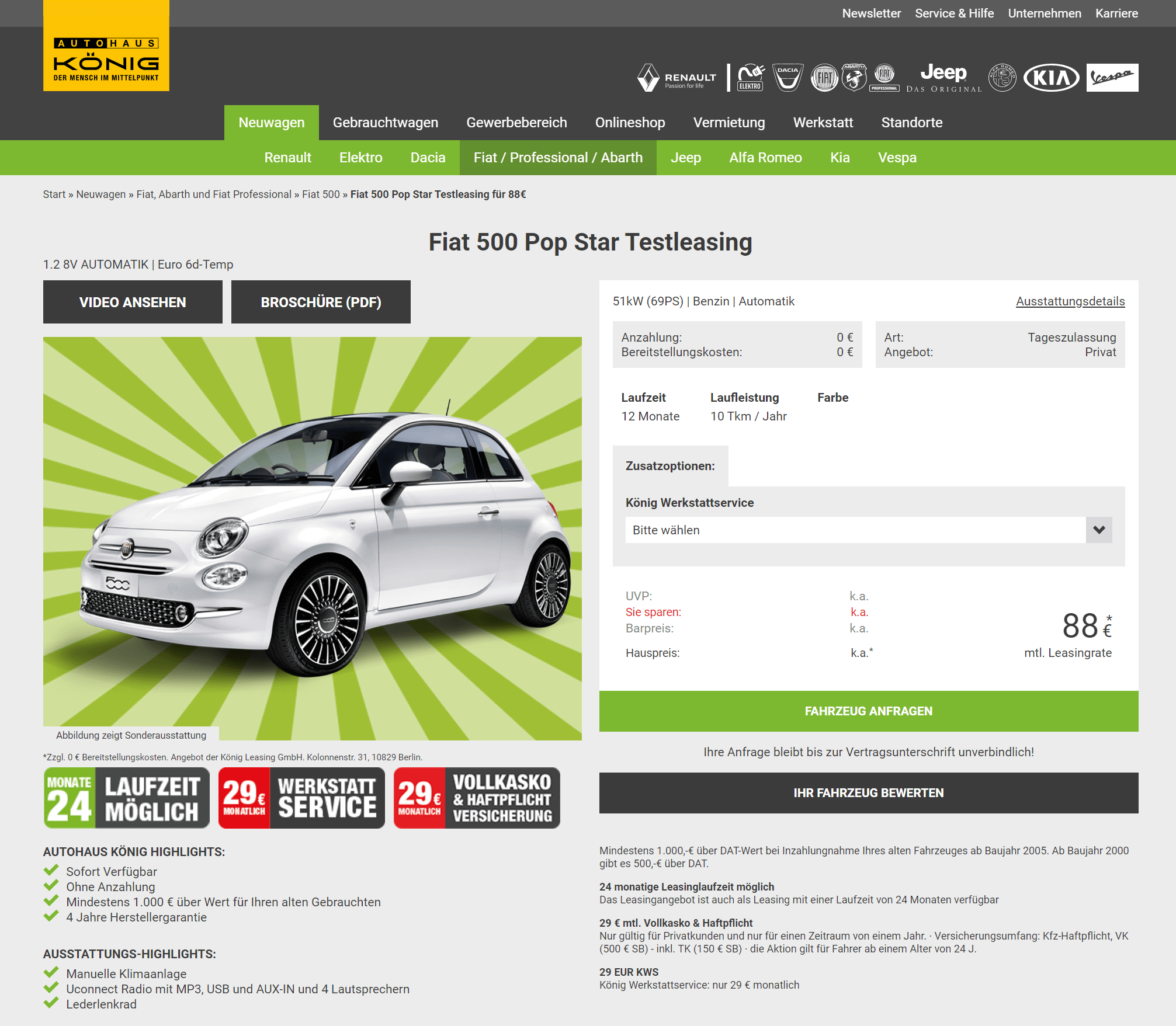Open the Alfa Romeo submenu item
Image resolution: width=1176 pixels, height=1026 pixels.
765,158
